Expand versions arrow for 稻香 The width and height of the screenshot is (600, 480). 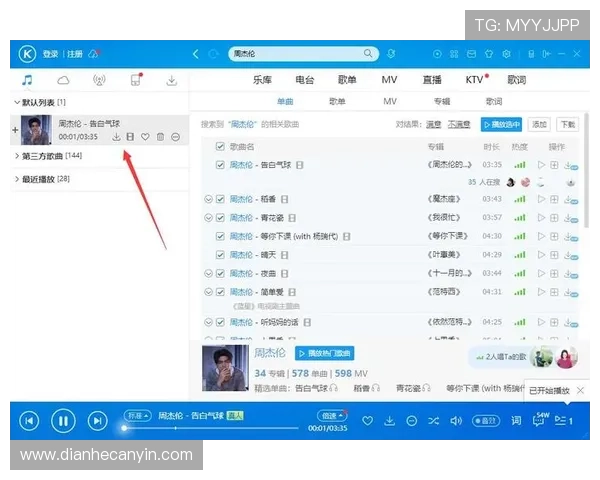point(208,199)
